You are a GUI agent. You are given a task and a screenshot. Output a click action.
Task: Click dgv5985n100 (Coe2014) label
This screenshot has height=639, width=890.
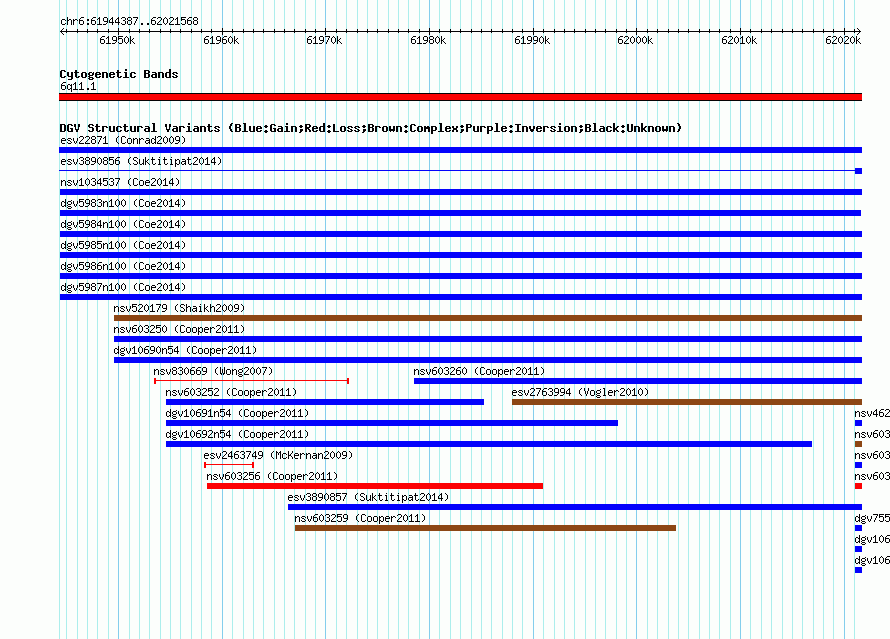[123, 245]
